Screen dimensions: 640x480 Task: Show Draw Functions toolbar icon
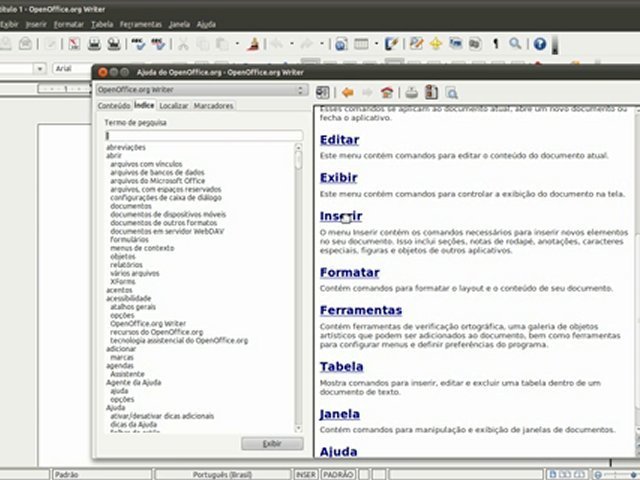(391, 44)
